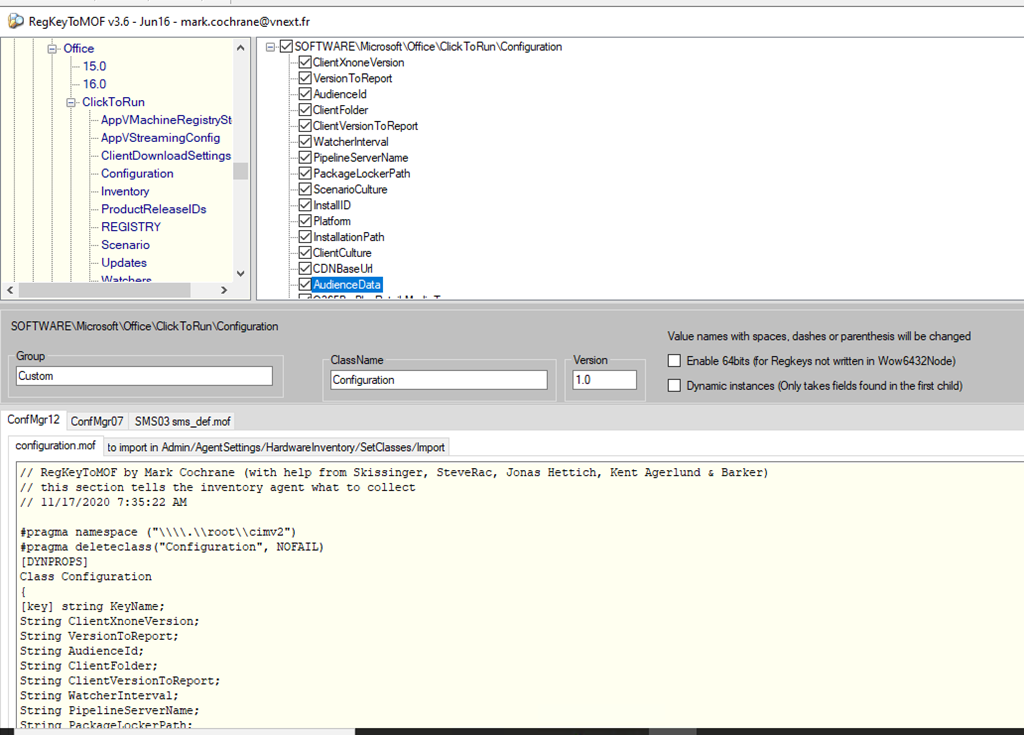Image resolution: width=1024 pixels, height=735 pixels.
Task: Click the tree scrollbar up arrow
Action: click(x=240, y=48)
